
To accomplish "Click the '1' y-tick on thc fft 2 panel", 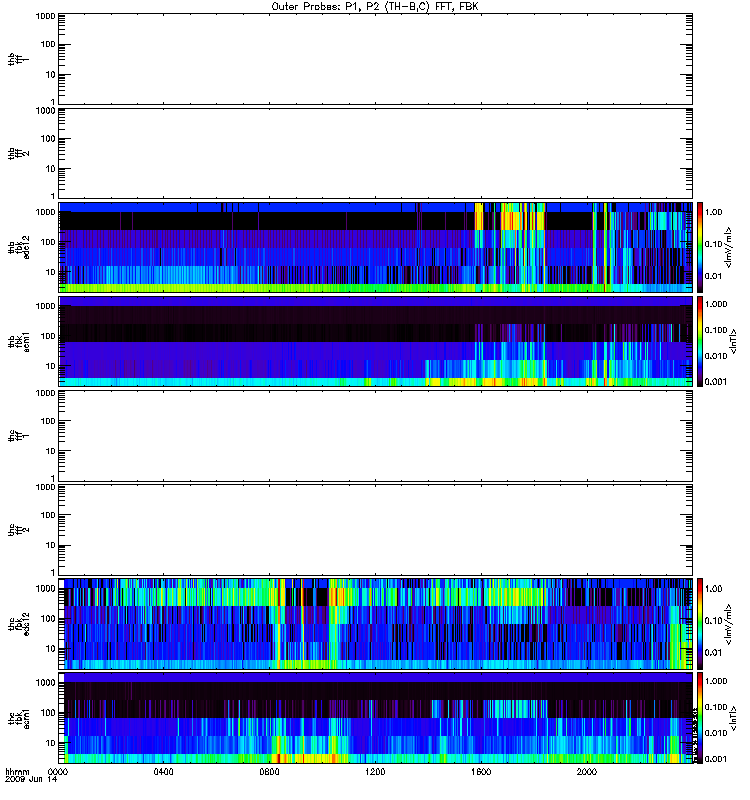I will click(53, 572).
